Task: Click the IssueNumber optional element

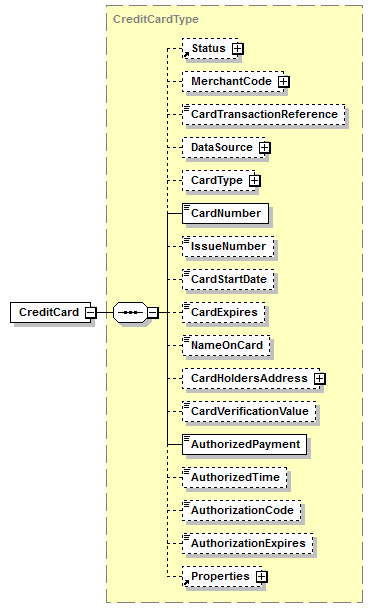Action: (x=228, y=247)
